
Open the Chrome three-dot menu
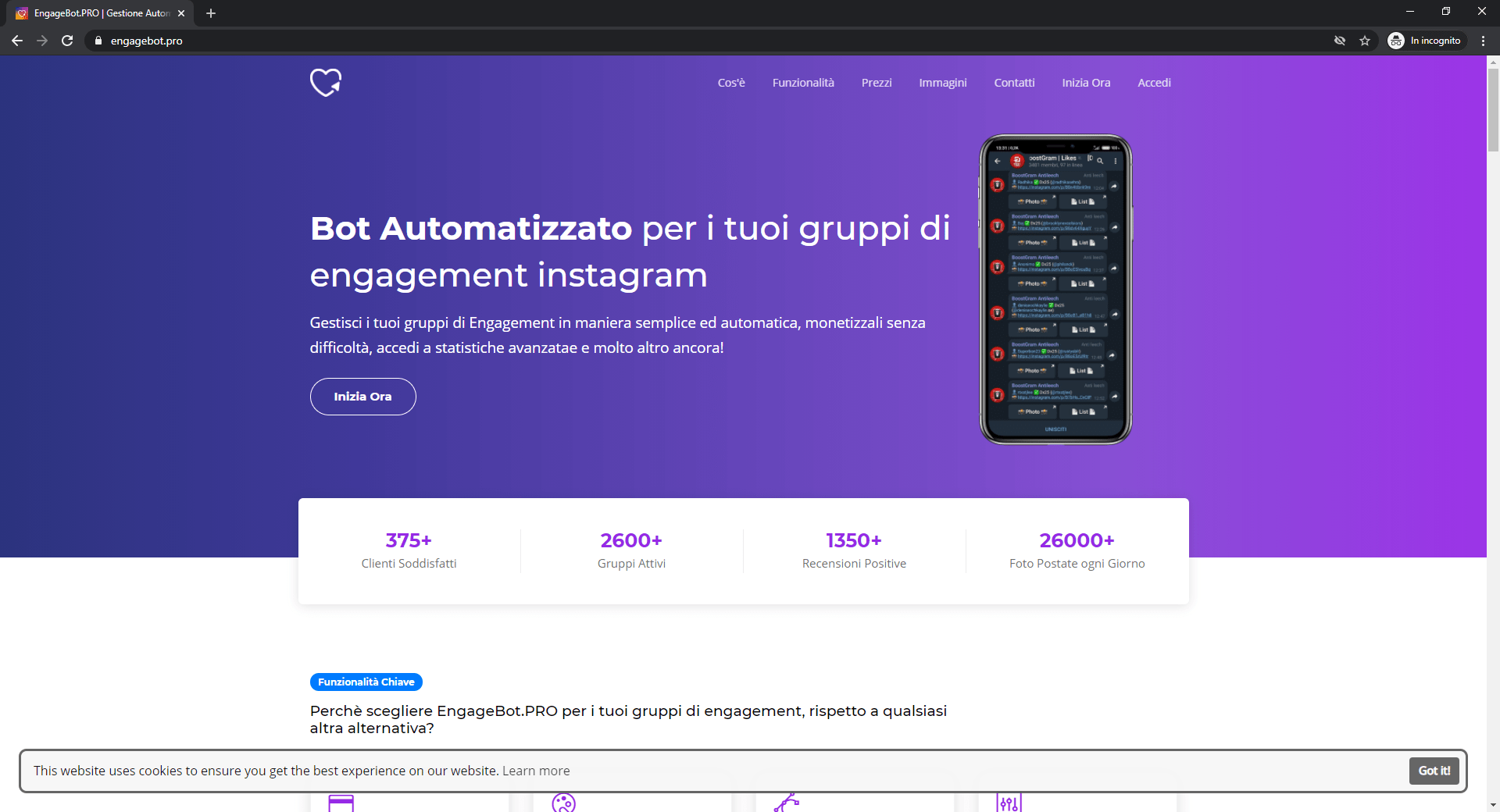[1484, 41]
